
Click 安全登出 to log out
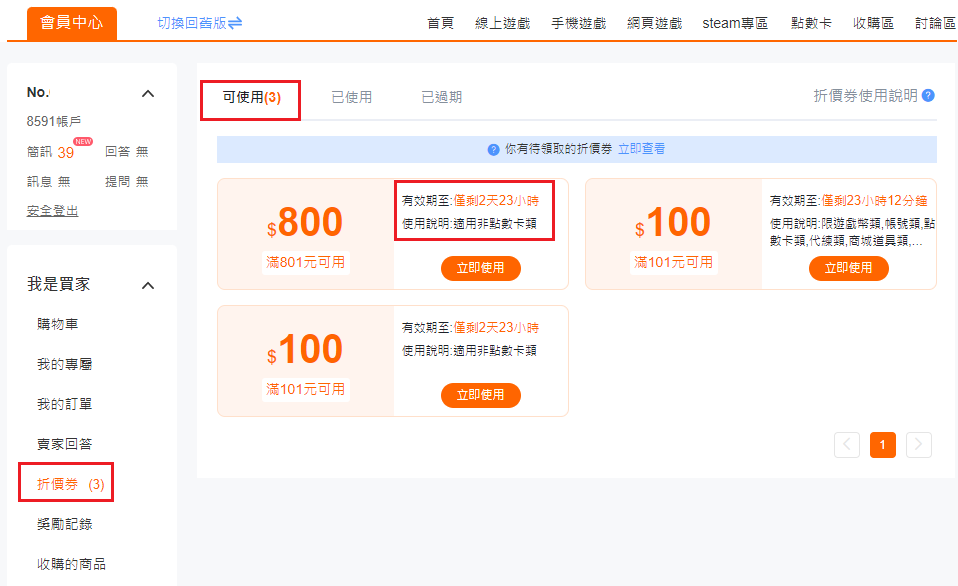coord(52,211)
